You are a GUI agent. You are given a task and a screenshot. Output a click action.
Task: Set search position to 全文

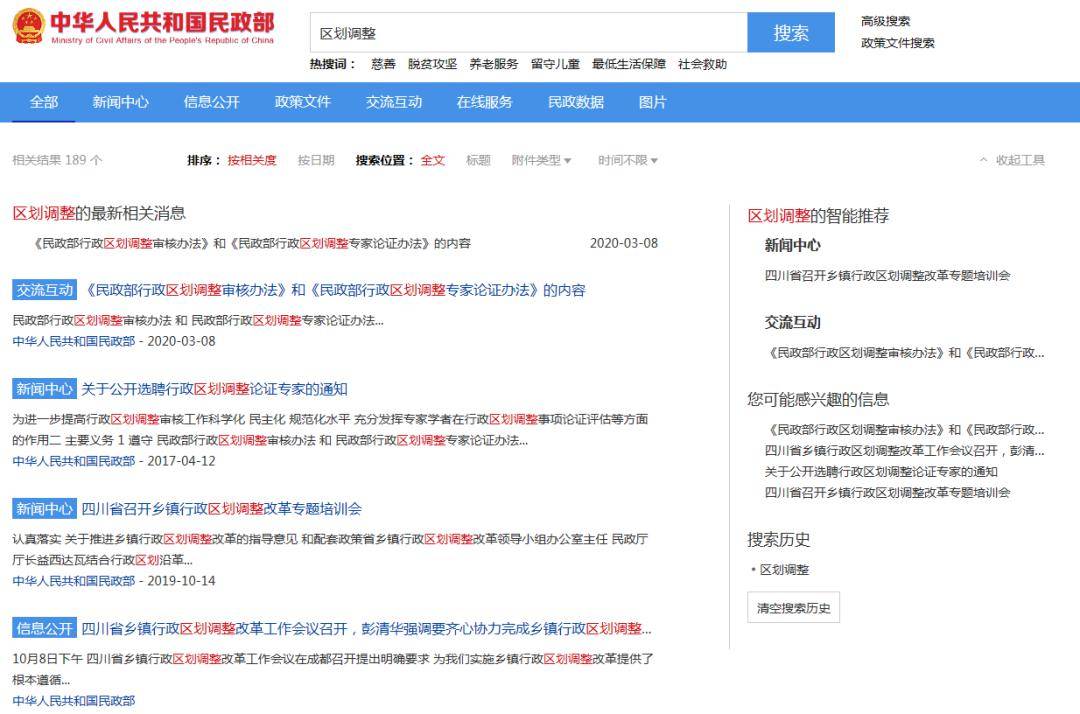(433, 160)
